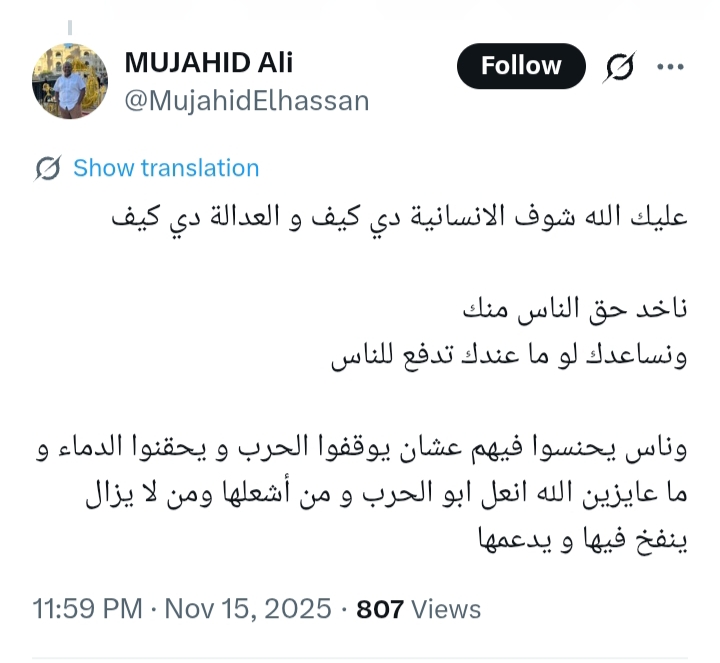
Task: Click the Nov 15, 2025 date
Action: 248,608
